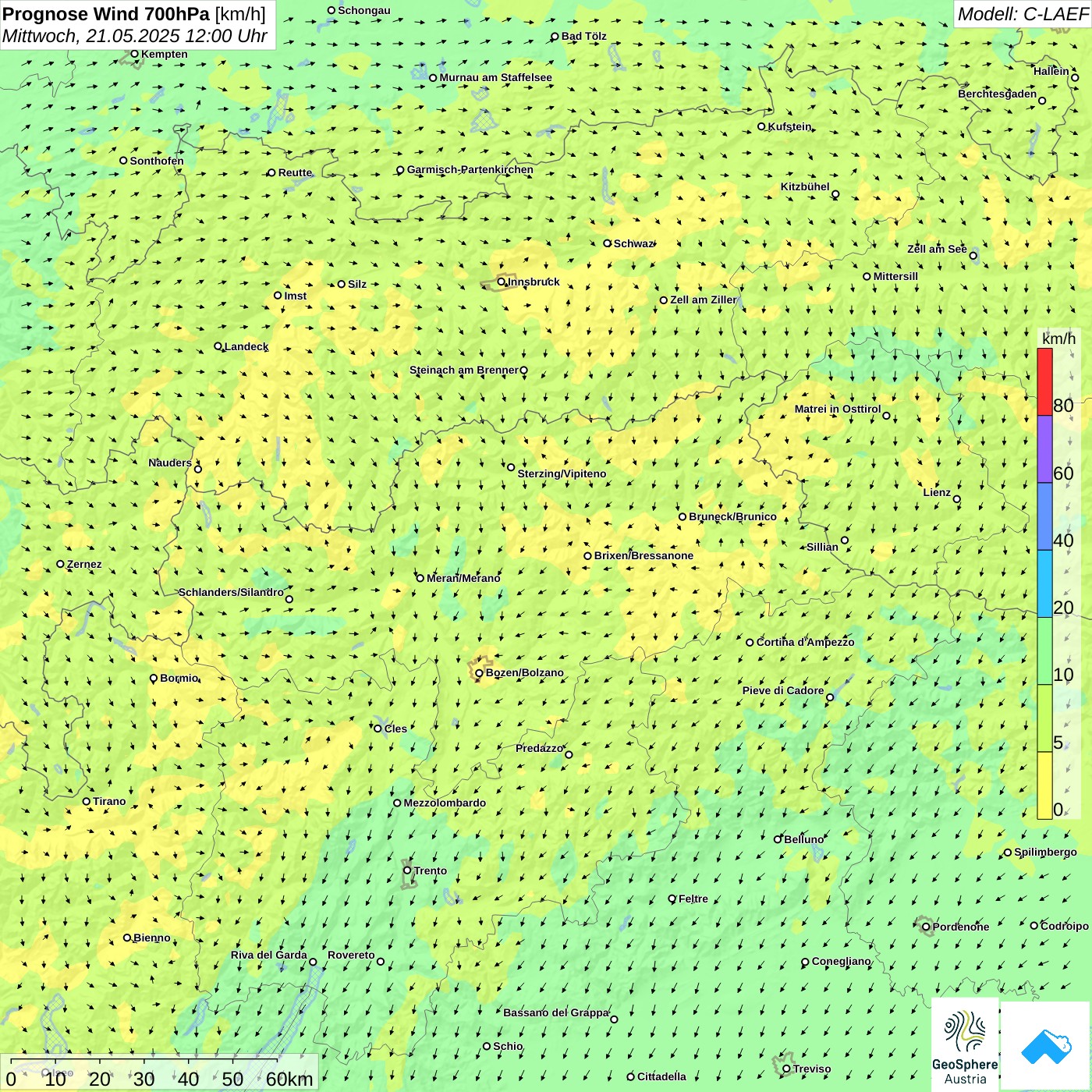Viewport: 1092px width, 1092px height.
Task: Click the Pieve di Cadore label
Action: (x=783, y=690)
